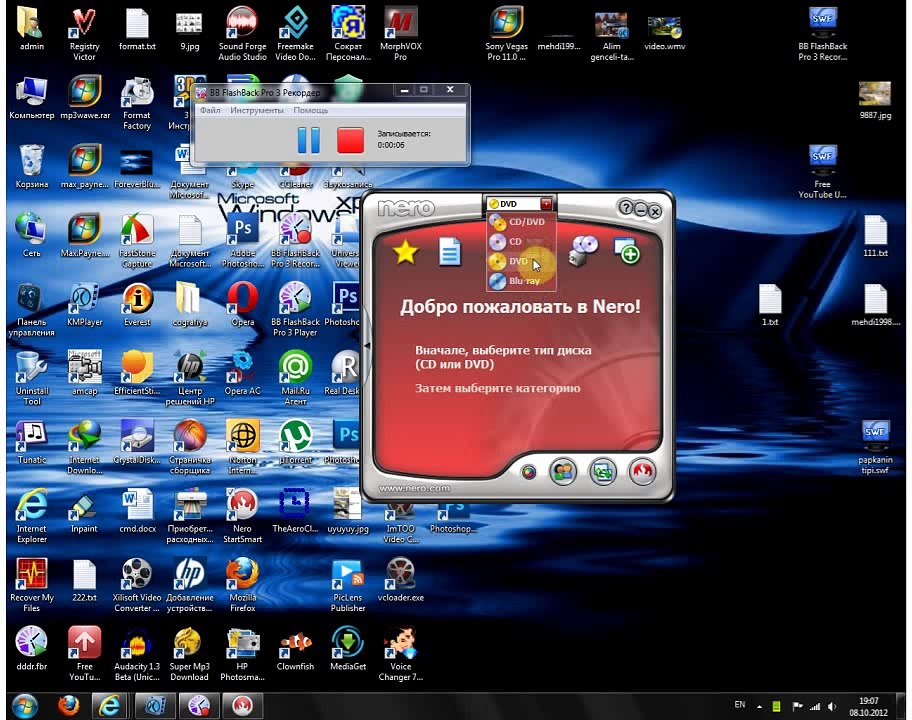
Task: Open the clock showing 19:07
Action: (x=868, y=707)
